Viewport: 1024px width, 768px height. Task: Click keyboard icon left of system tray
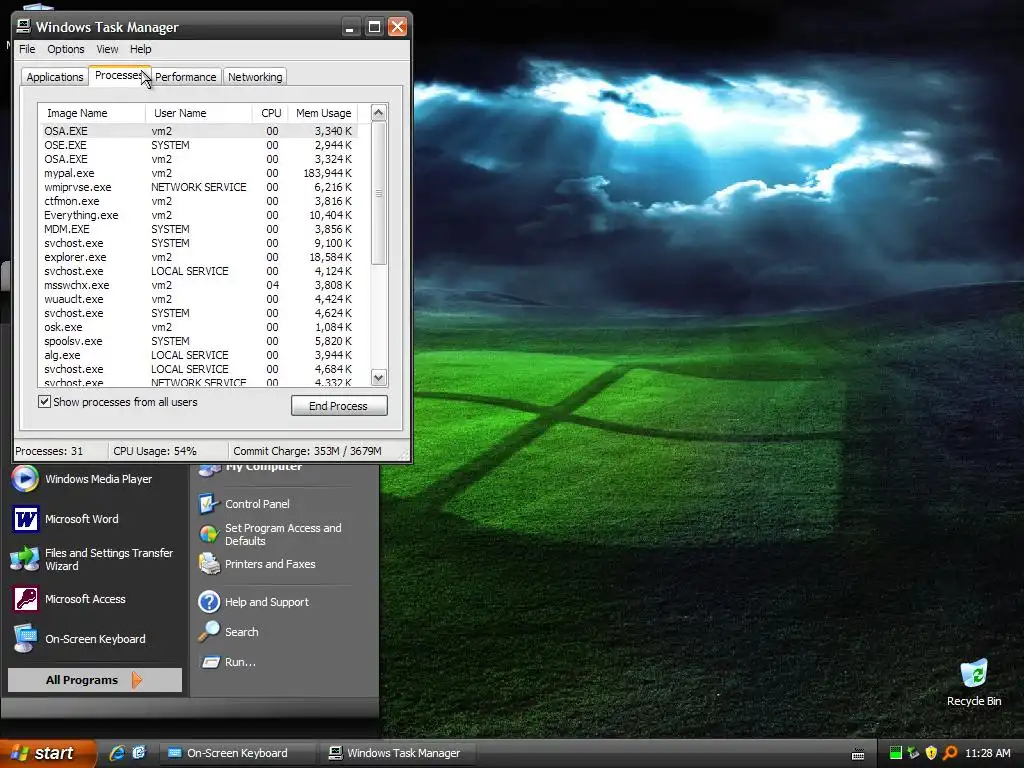(x=858, y=754)
